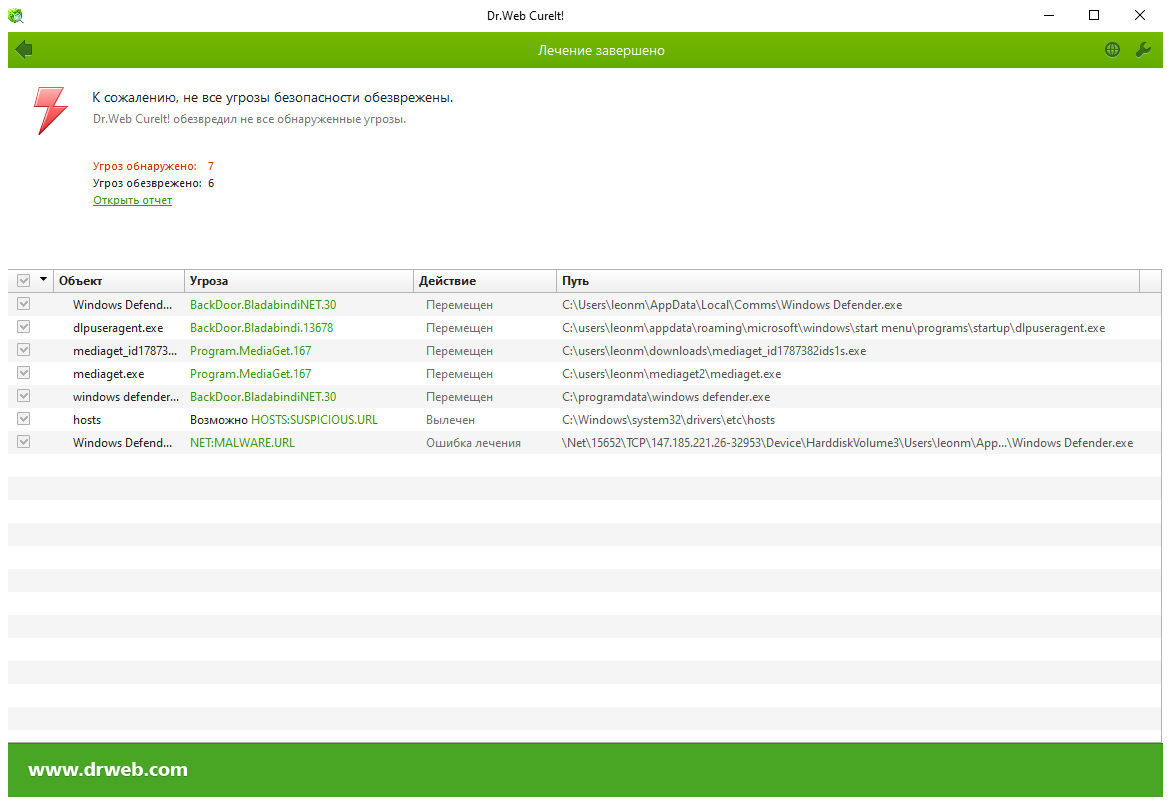Screen dimensions: 1171x805
Task: Click the red lightning threat icon
Action: [x=50, y=110]
